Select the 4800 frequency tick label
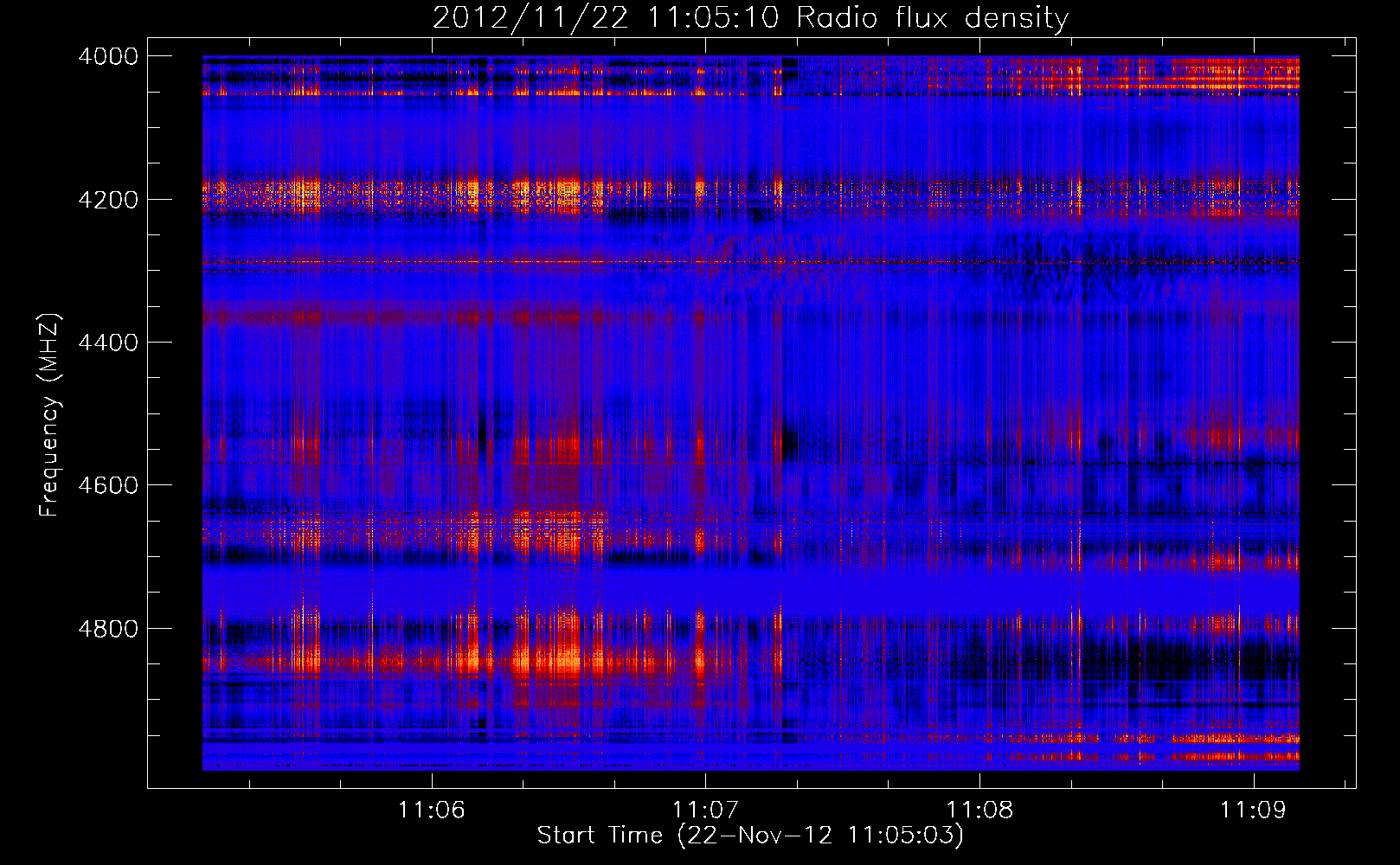 point(108,628)
